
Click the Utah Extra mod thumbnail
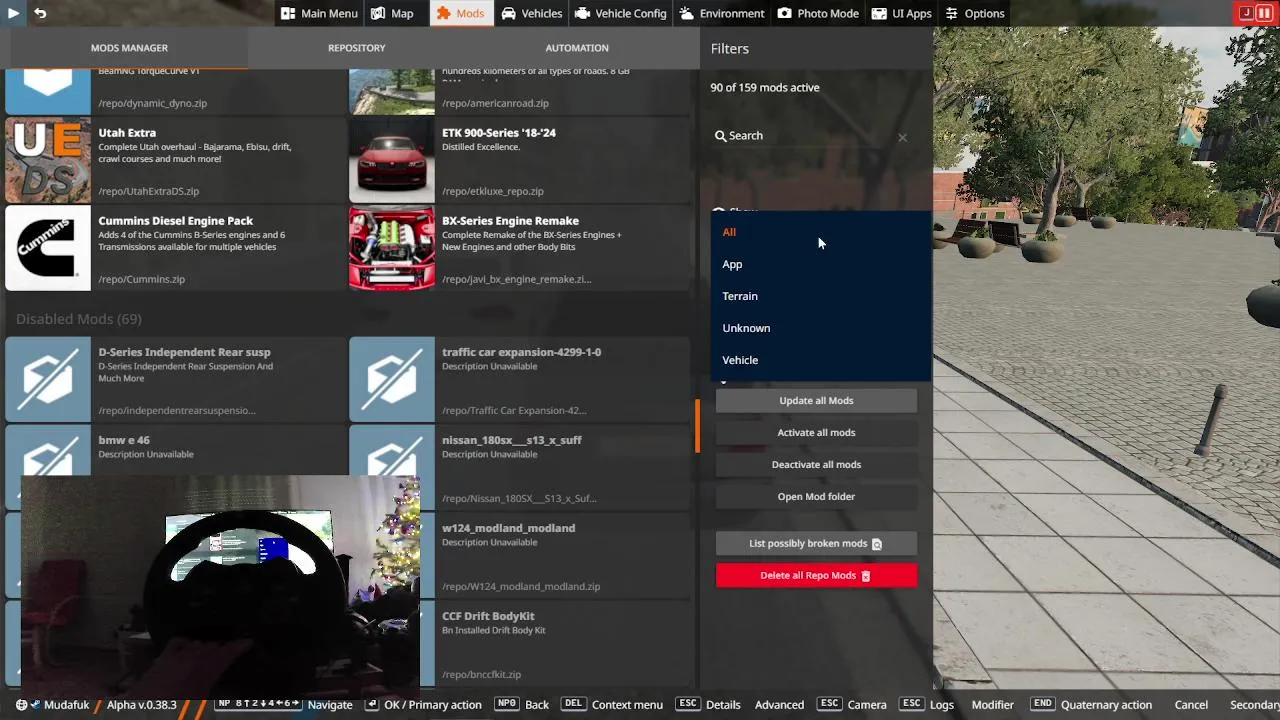[x=48, y=160]
